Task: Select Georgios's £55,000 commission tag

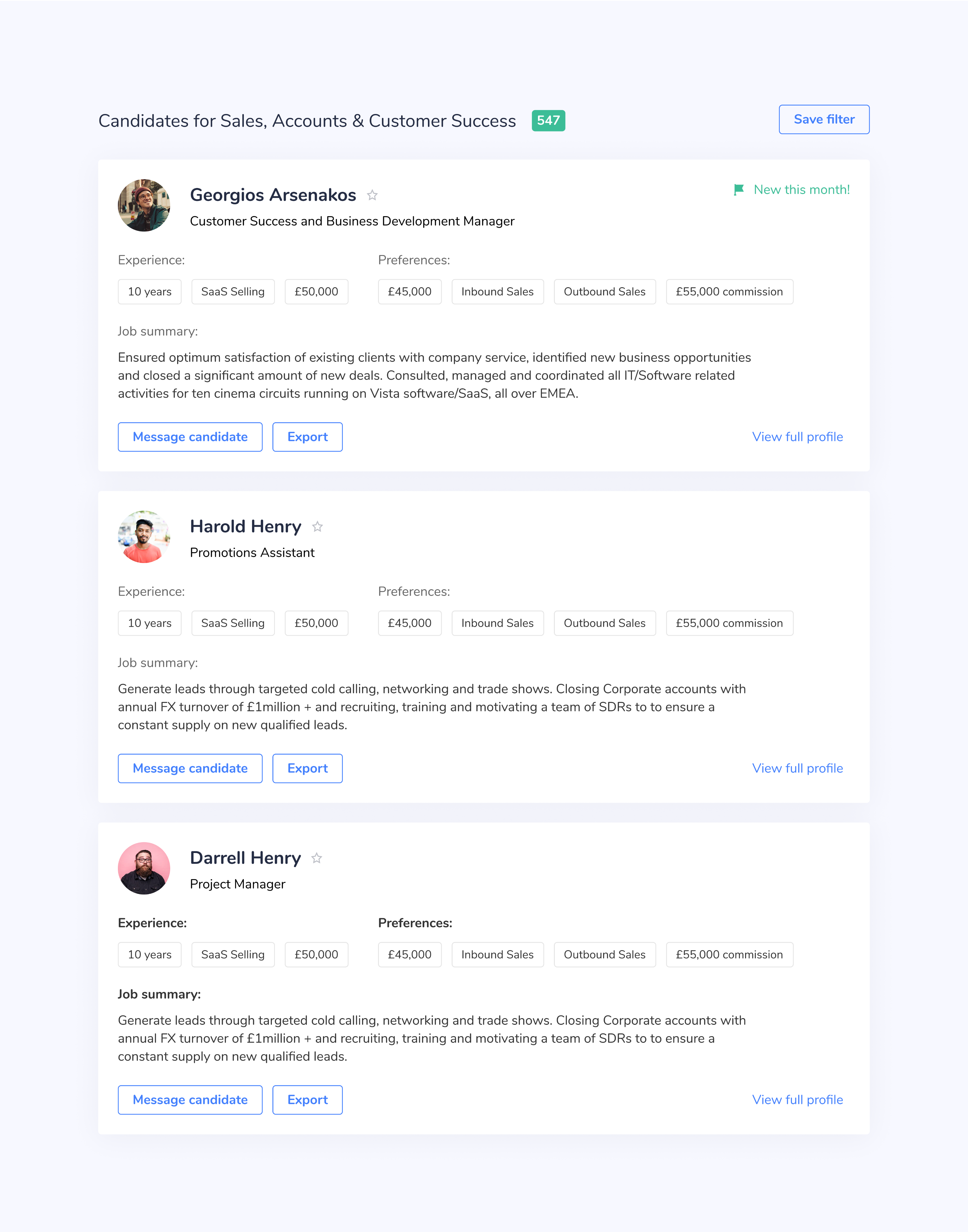Action: click(x=729, y=292)
